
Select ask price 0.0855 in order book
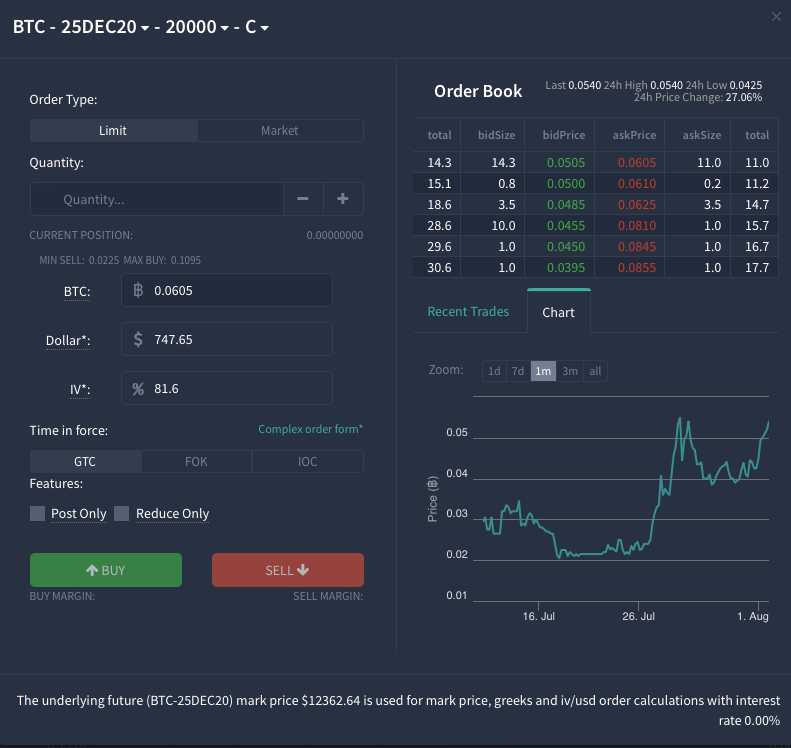point(637,268)
